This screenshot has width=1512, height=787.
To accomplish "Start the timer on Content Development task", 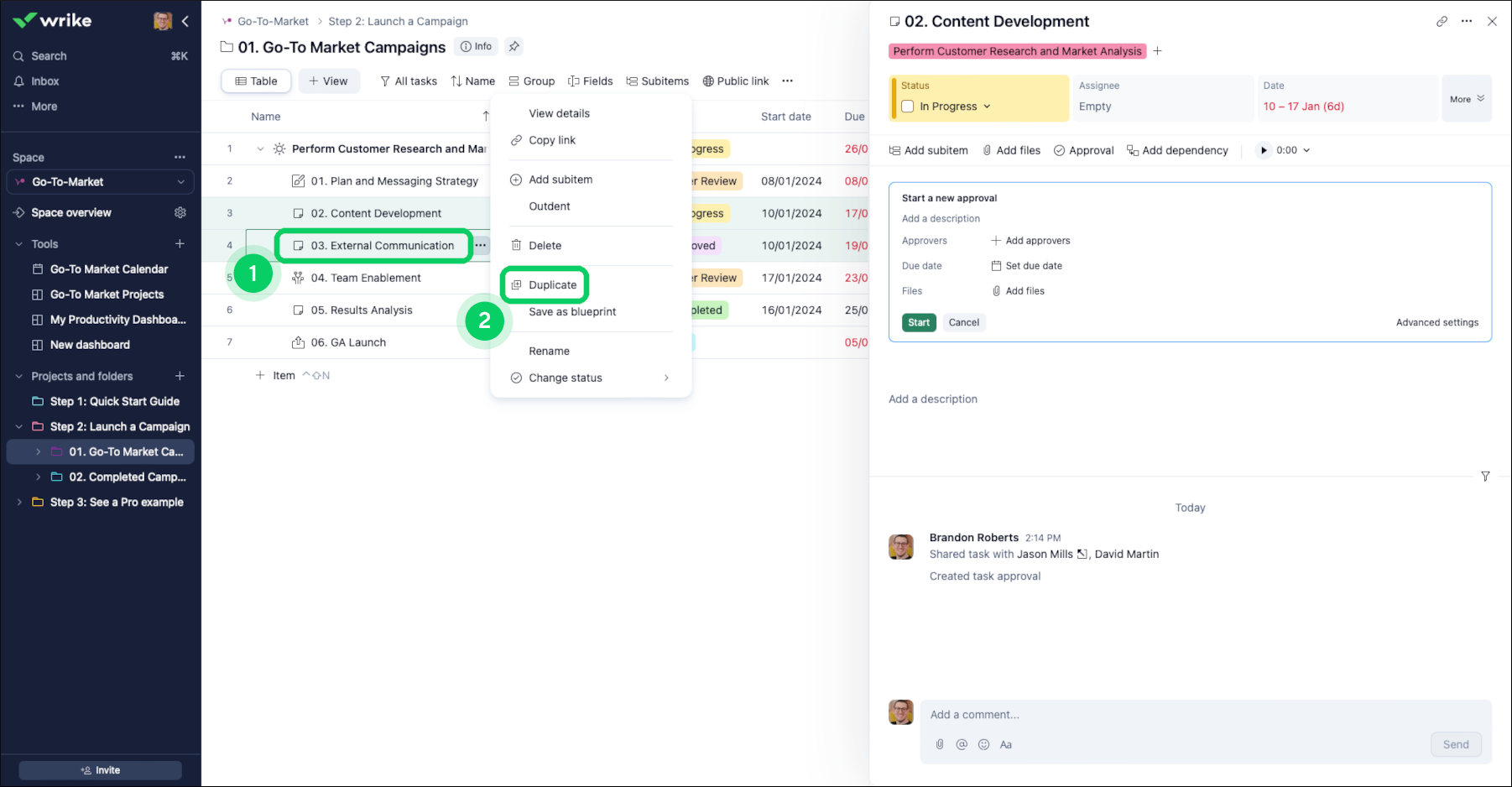I will [1264, 150].
